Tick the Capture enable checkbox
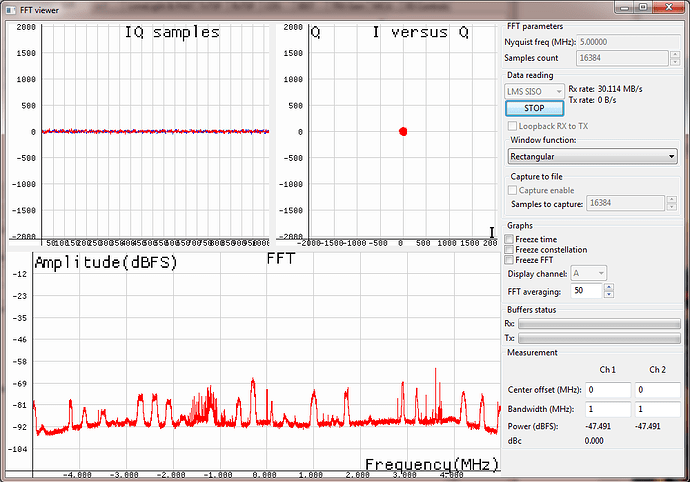This screenshot has width=690, height=482. (514, 189)
